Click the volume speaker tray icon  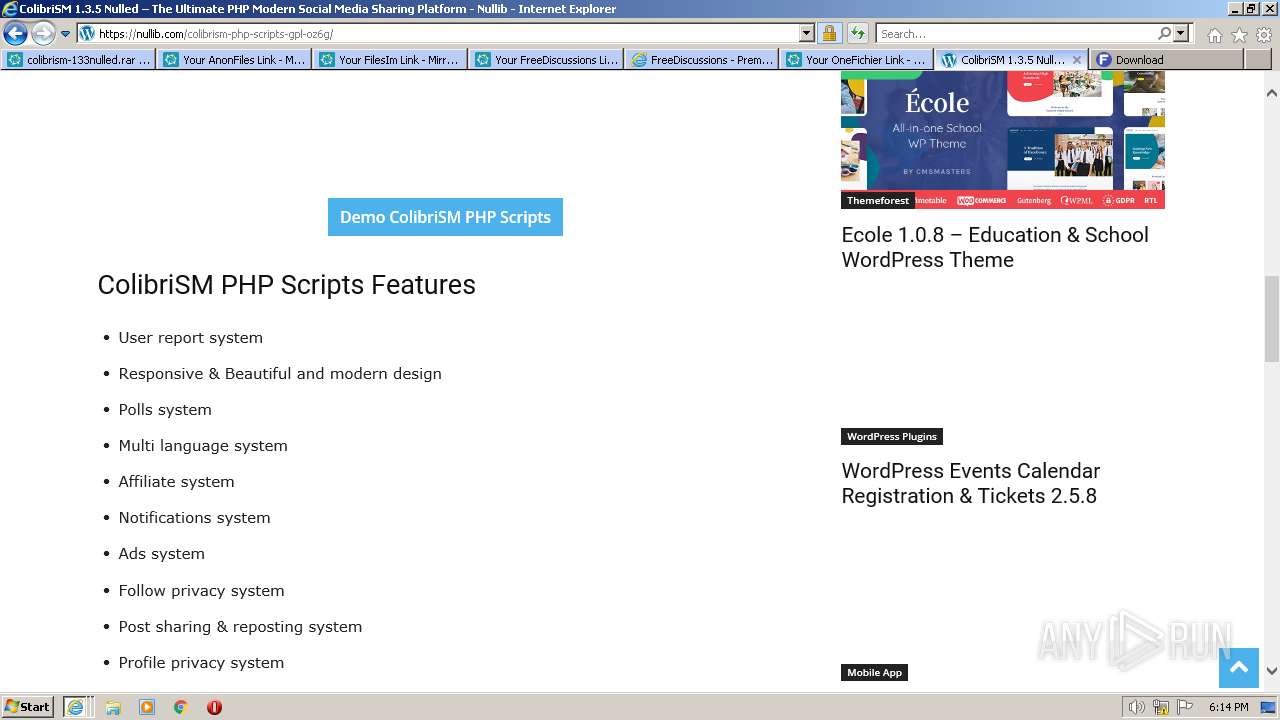click(1137, 707)
